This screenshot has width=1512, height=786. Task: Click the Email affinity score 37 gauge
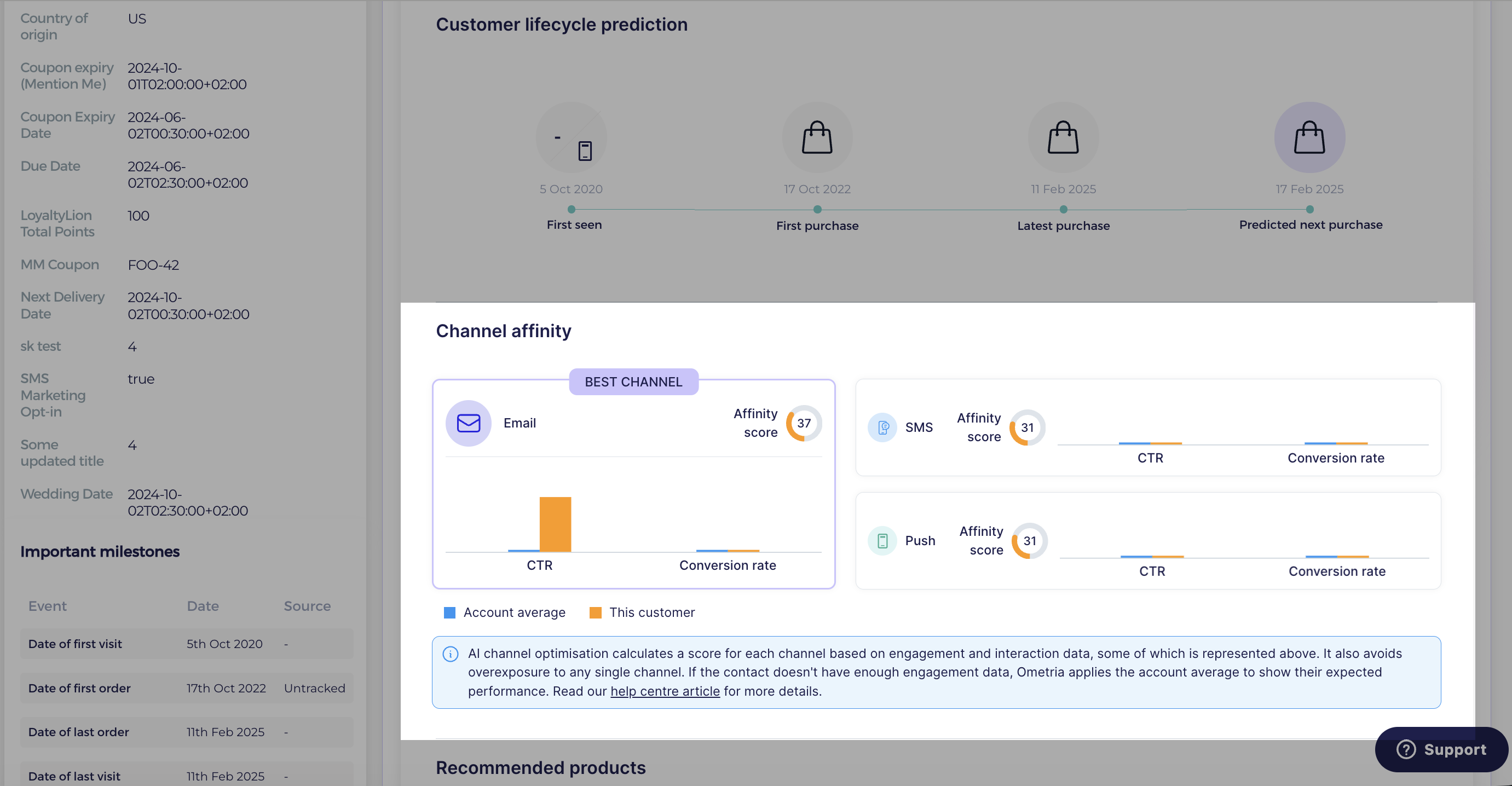pos(804,423)
